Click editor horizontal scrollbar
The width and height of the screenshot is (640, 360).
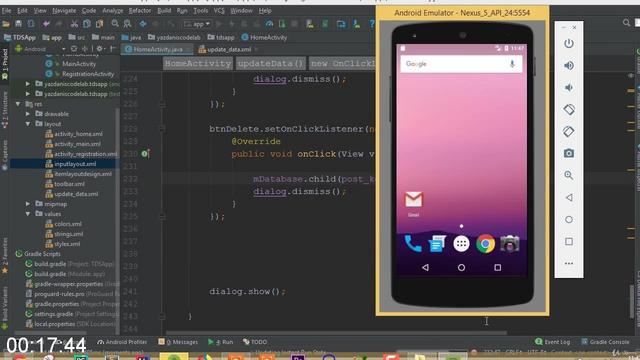pos(337,333)
